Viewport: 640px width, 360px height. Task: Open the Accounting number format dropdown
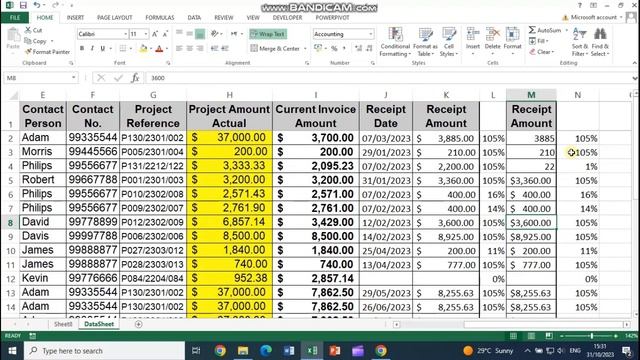click(371, 34)
